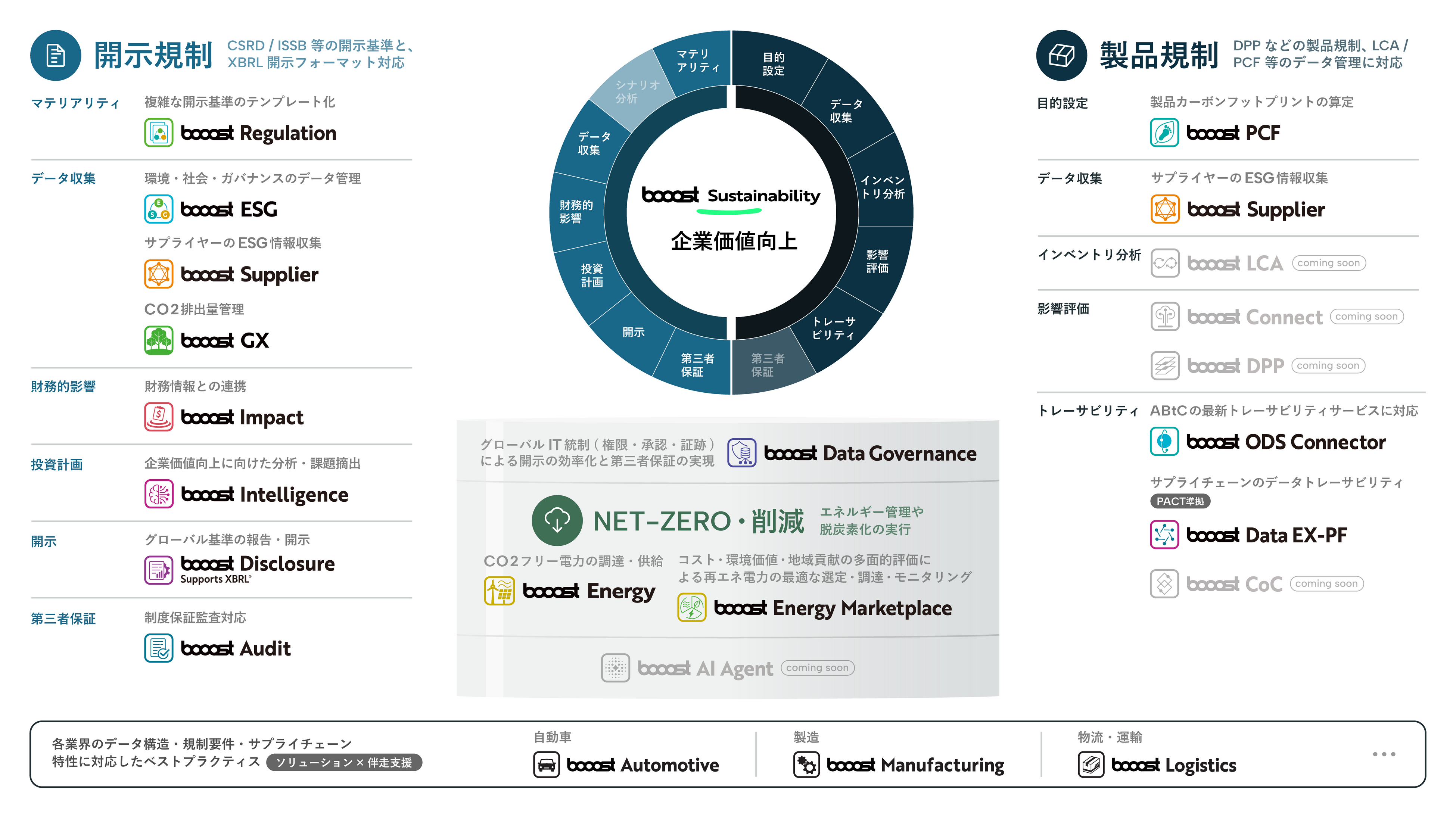The image size is (1456, 819).
Task: Click the three-dots ellipsis after booost Logistics
Action: [x=1384, y=754]
